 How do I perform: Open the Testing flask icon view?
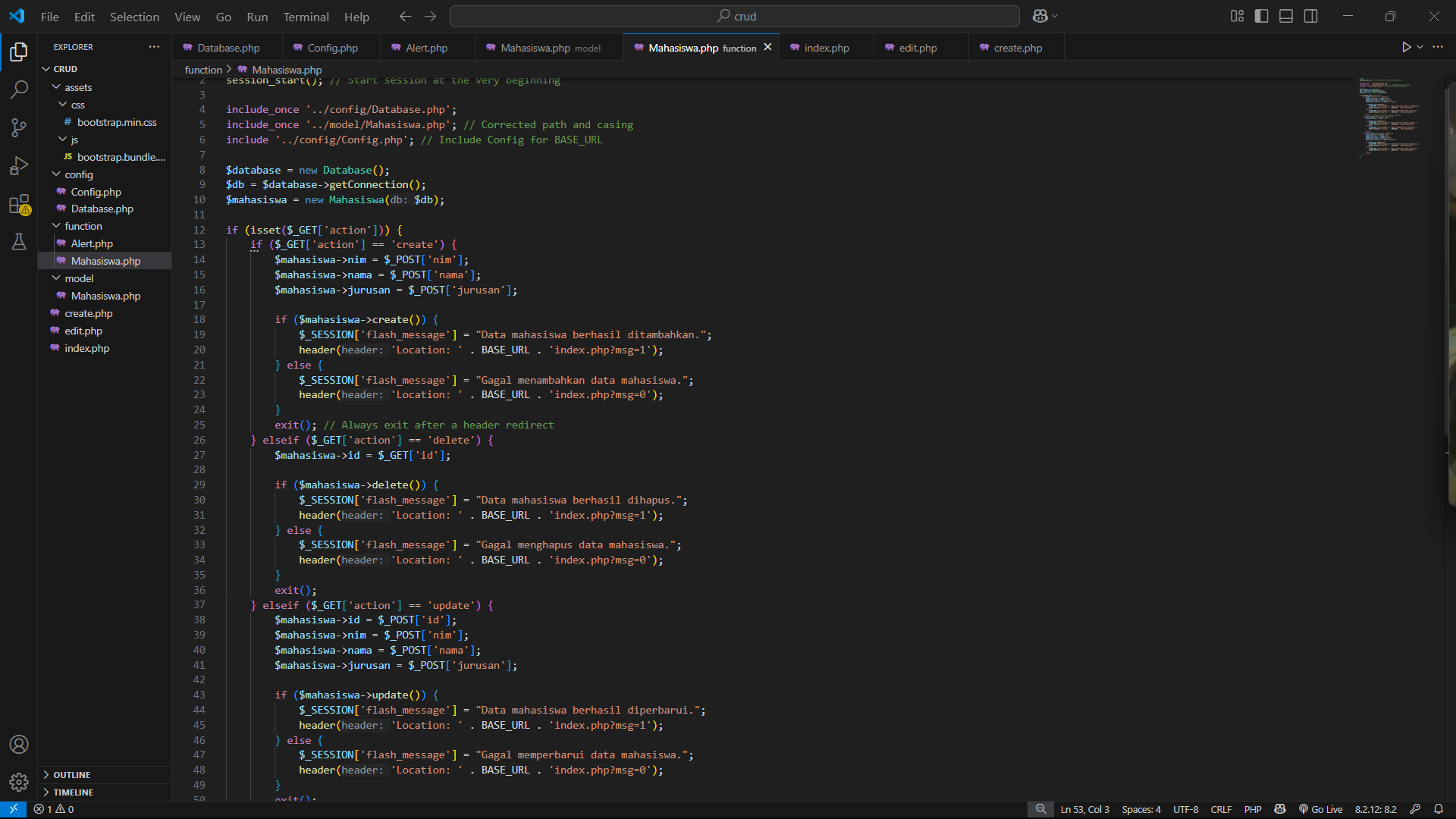point(19,242)
